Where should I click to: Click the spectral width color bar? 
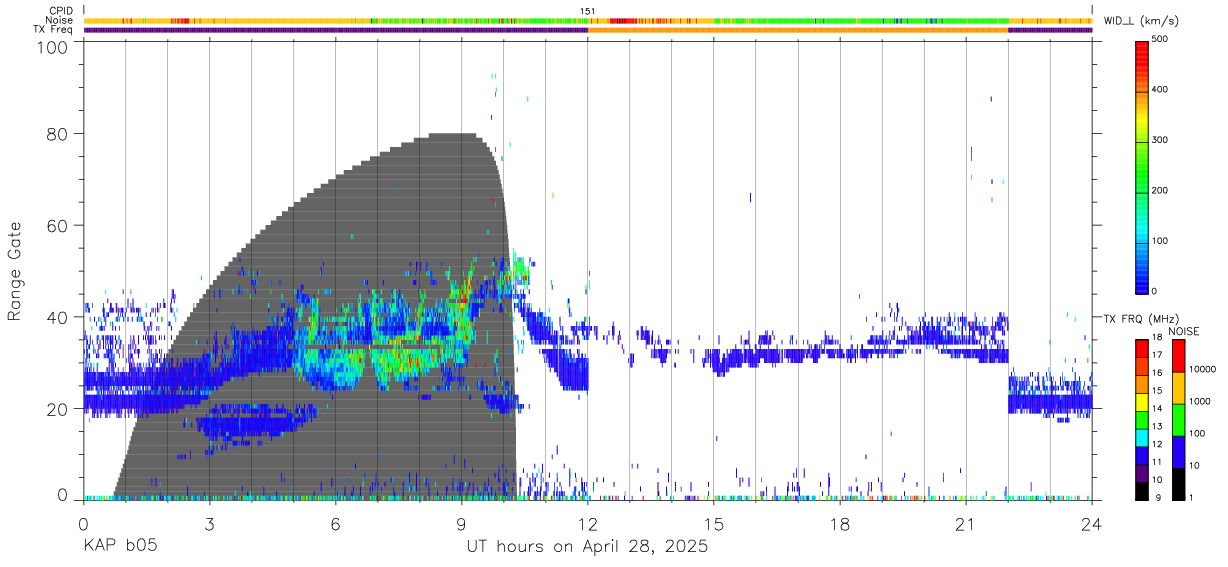click(x=1143, y=166)
